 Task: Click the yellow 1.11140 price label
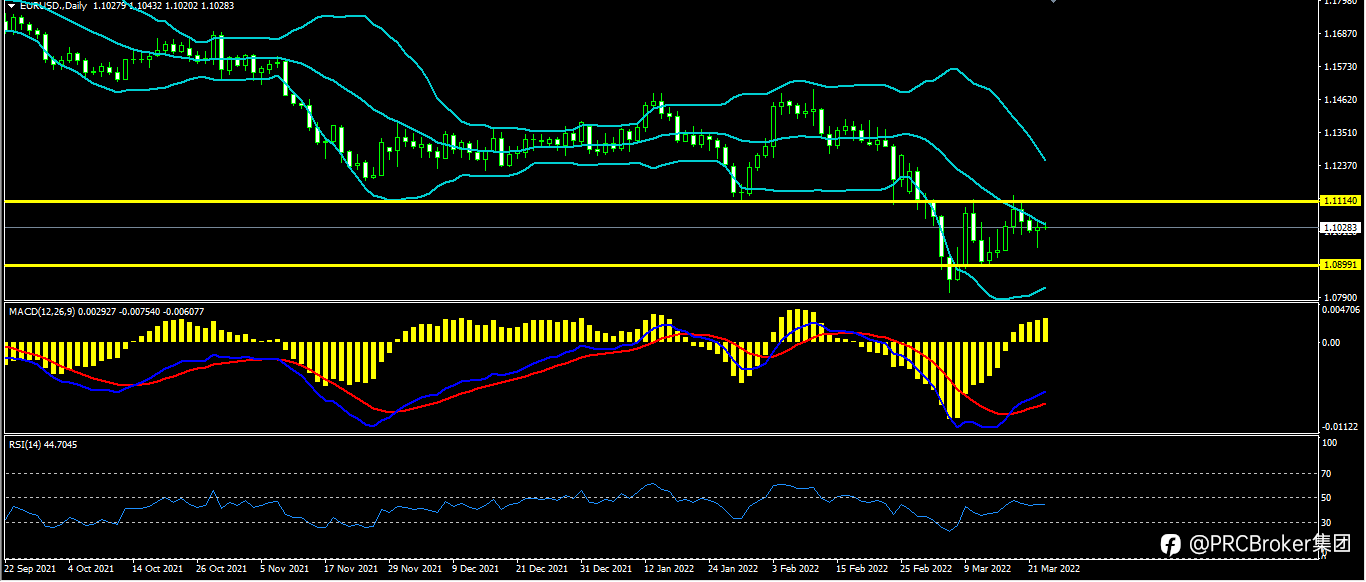(x=1340, y=201)
